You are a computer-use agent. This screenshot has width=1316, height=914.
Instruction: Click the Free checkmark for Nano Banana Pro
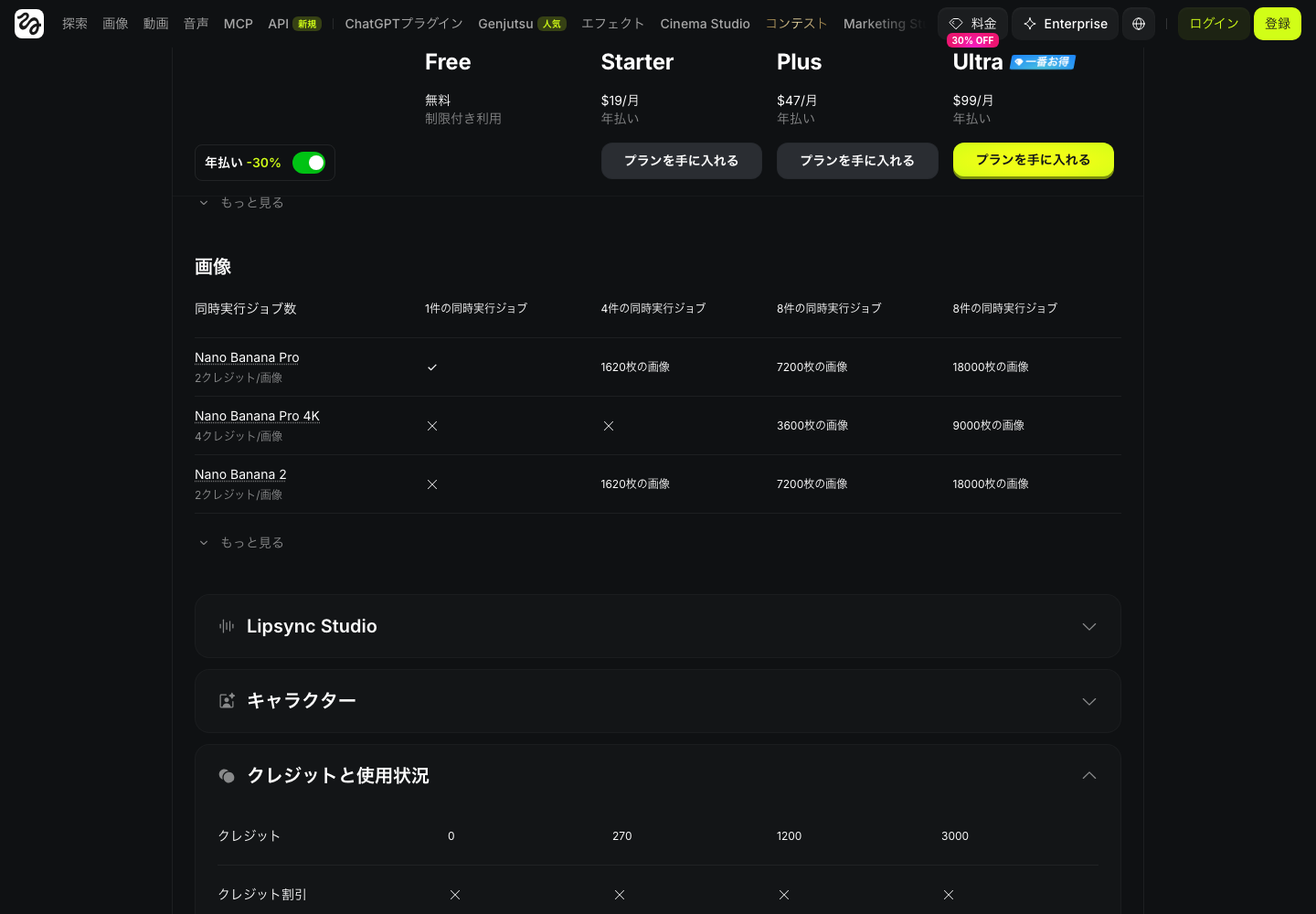click(x=432, y=367)
